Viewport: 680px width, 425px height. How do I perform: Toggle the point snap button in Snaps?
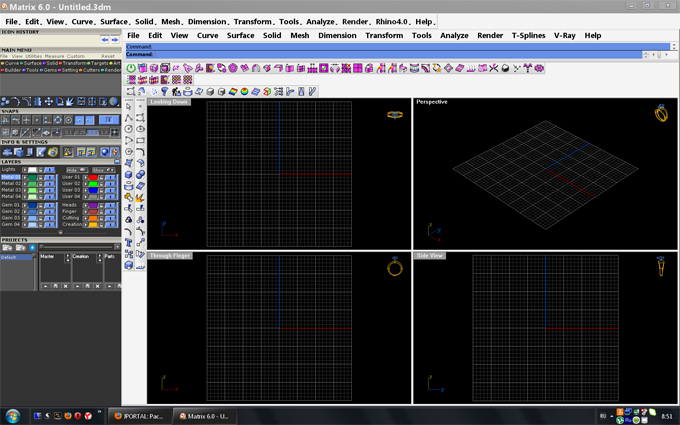37,120
